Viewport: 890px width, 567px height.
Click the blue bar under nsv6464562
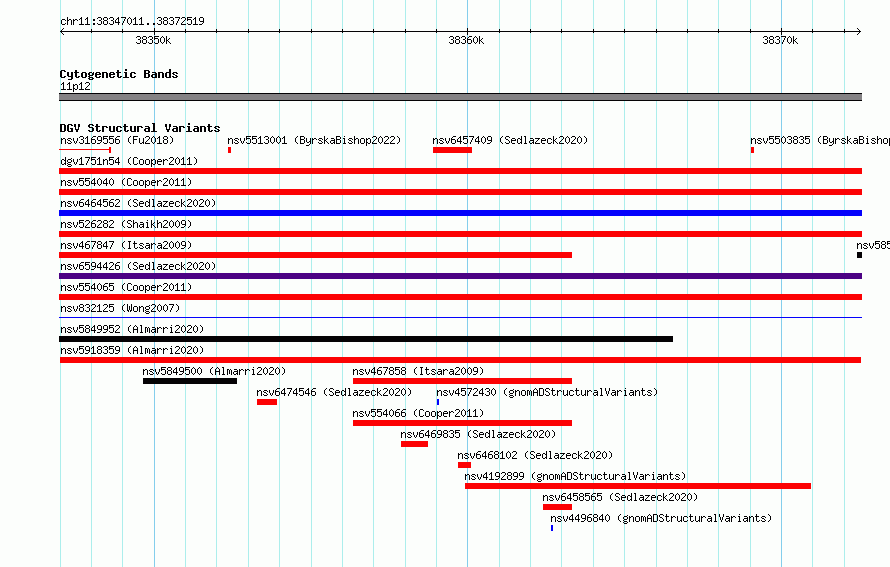coord(460,213)
